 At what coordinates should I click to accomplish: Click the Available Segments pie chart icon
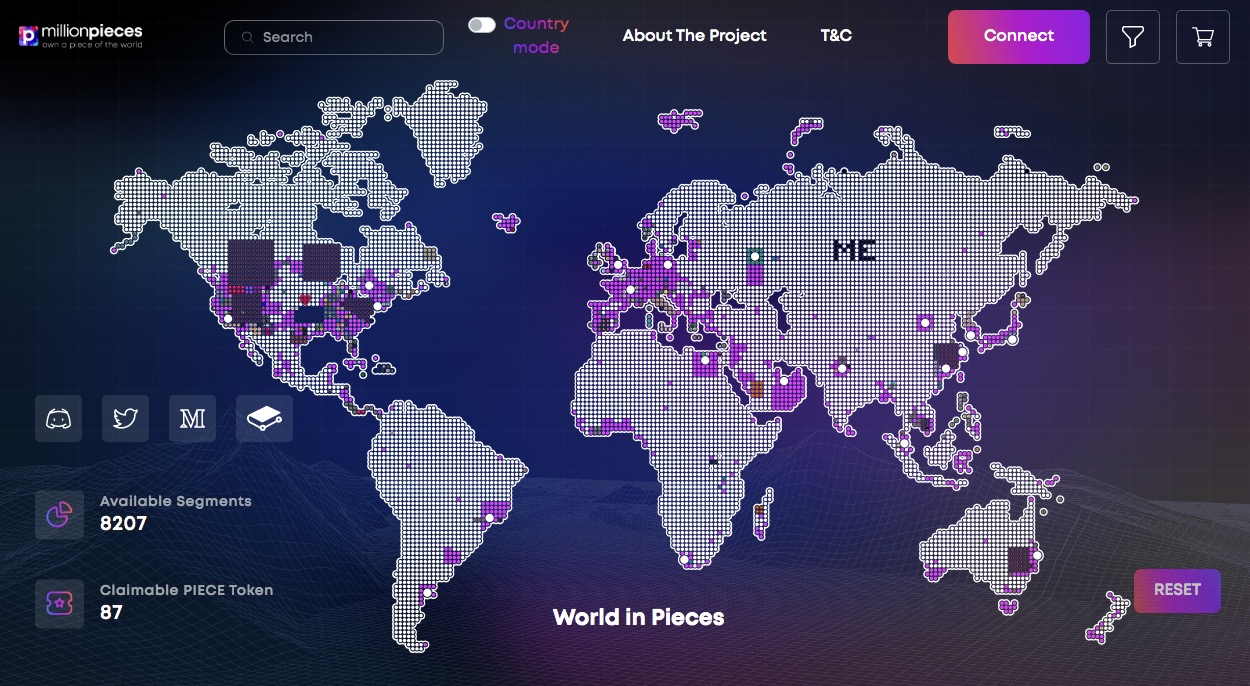pos(59,514)
